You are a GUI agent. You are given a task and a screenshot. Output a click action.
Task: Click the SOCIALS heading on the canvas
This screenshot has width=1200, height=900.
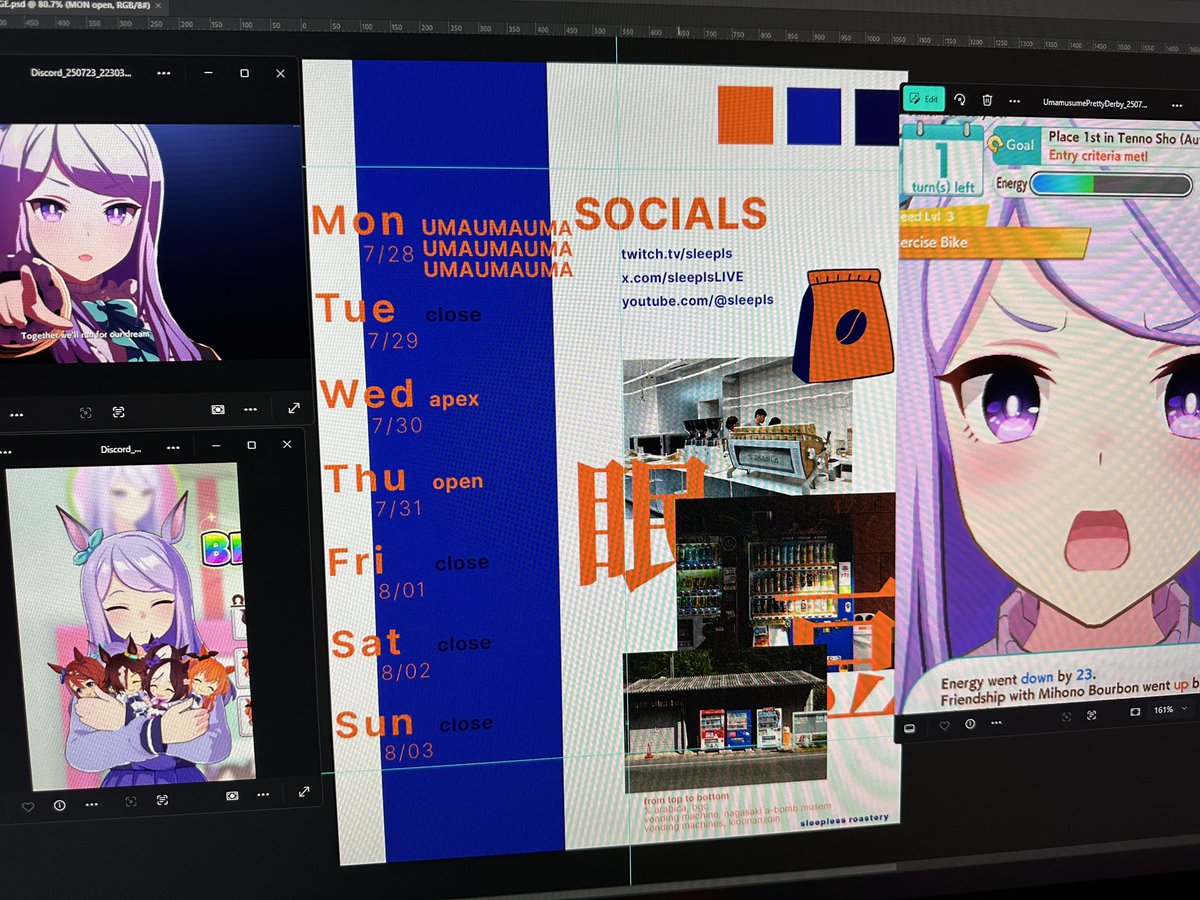click(x=670, y=212)
